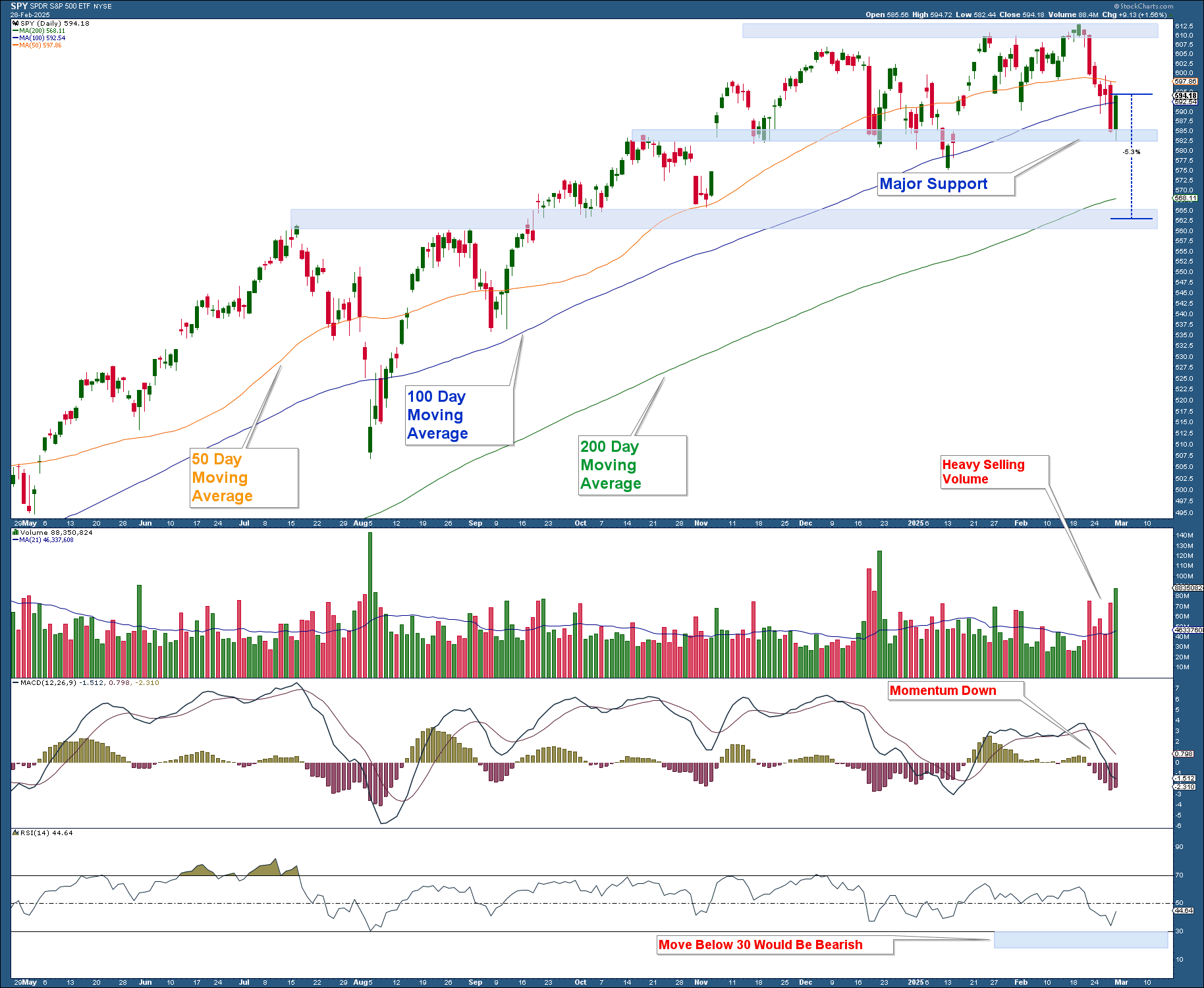1204x988 pixels.
Task: Click the 'Heavy Selling Volume' annotation
Action: pyautogui.click(x=995, y=472)
